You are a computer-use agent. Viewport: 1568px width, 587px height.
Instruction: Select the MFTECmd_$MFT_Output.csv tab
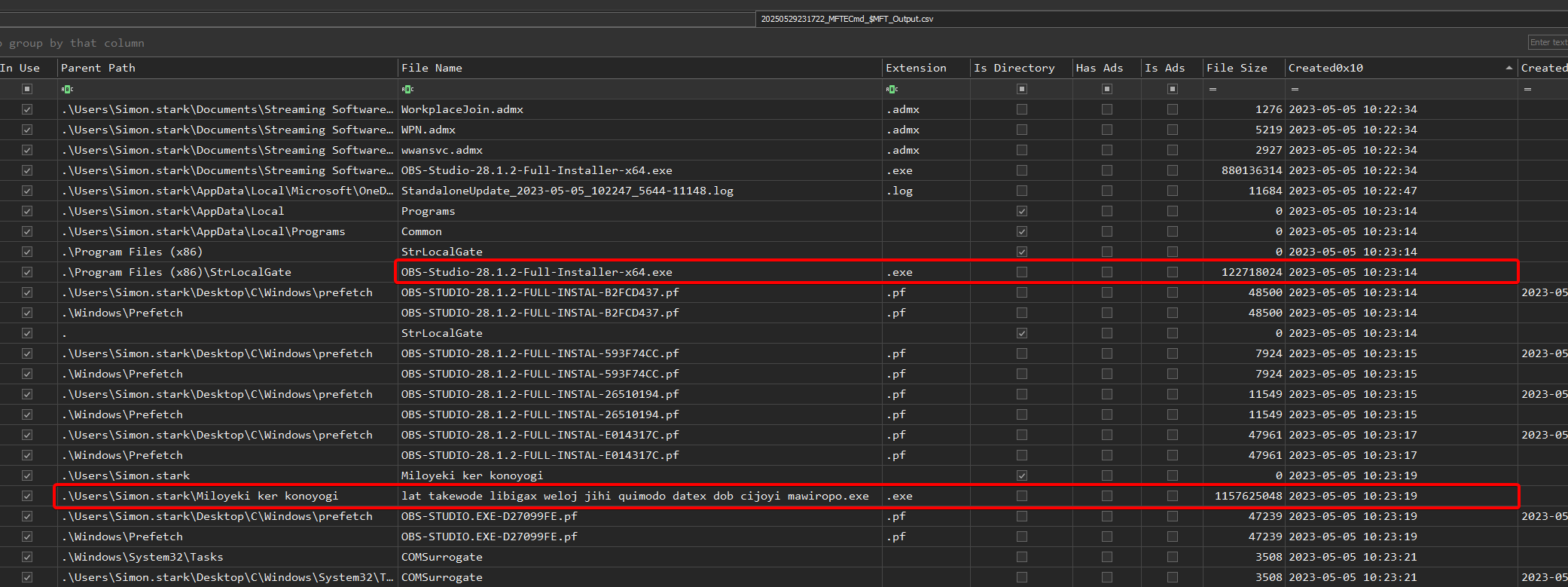[847, 19]
